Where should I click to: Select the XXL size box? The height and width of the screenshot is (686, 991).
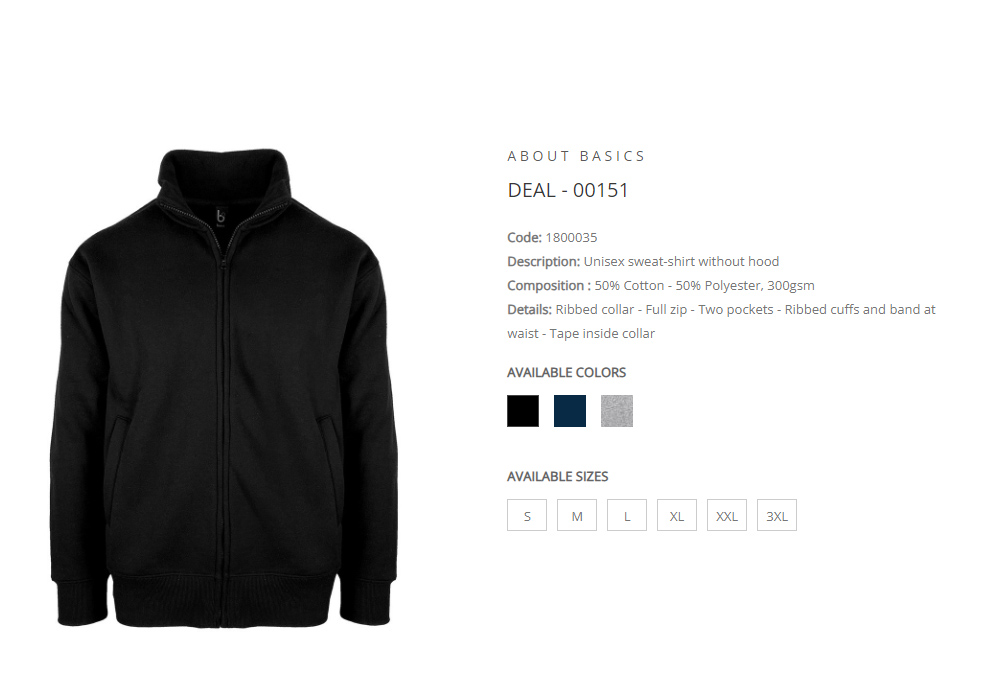726,515
